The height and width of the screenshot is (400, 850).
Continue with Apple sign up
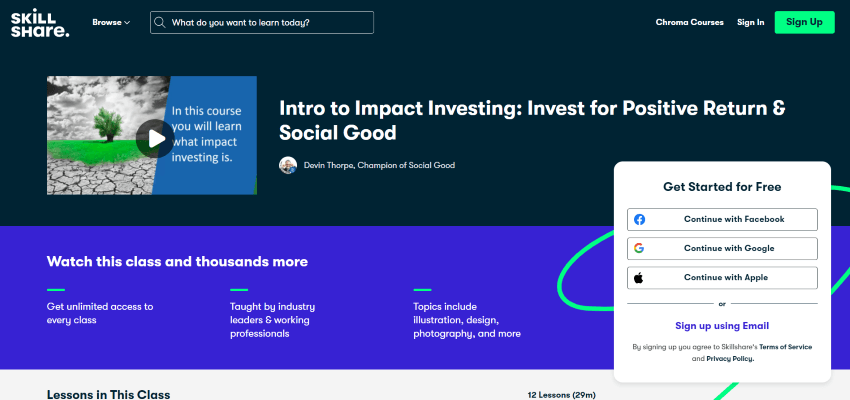(722, 278)
